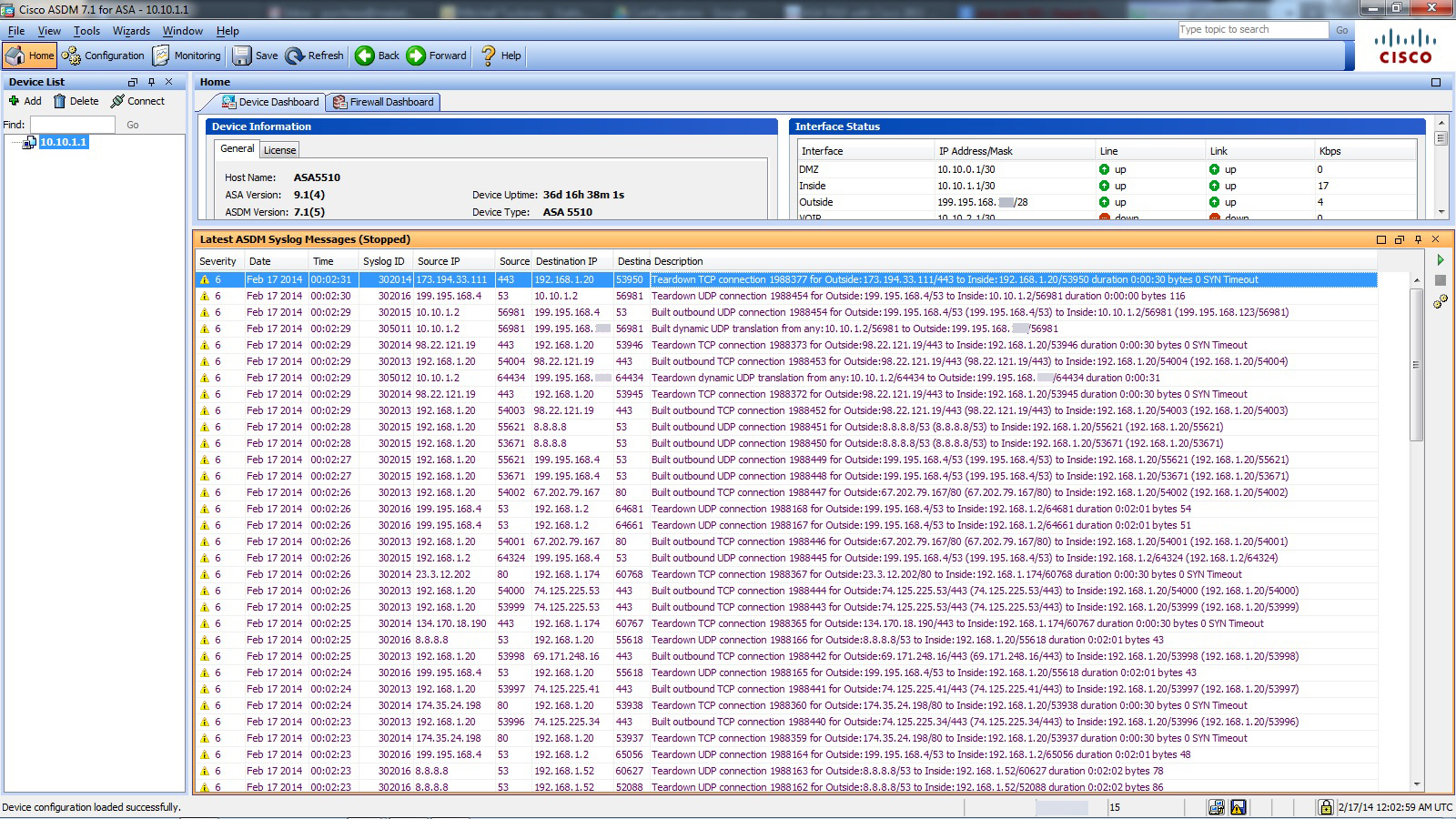Select the 00:02:30 Teardown UDP syslog row
This screenshot has width=1456, height=819.
(787, 296)
